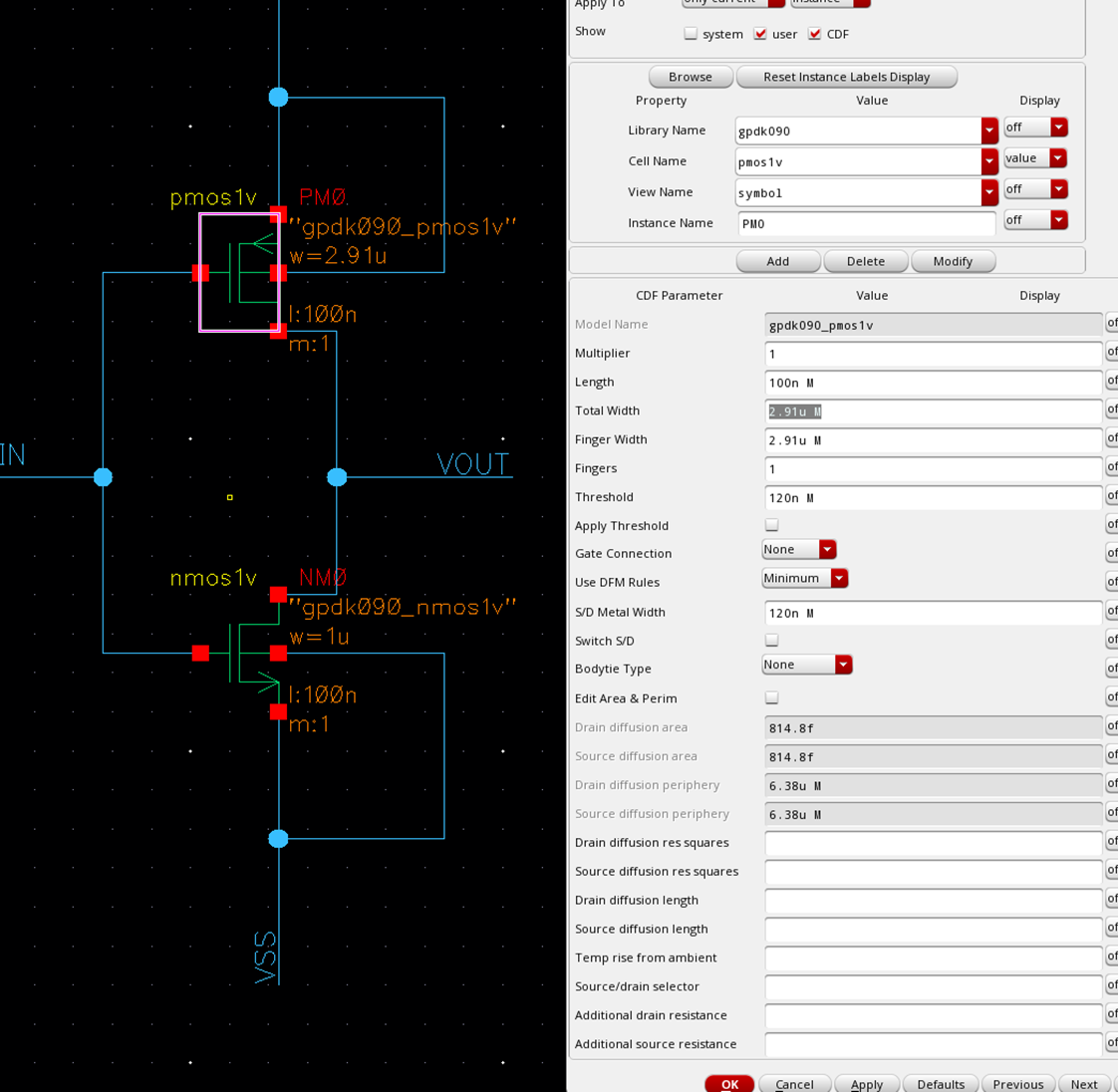Enable the Apply Threshold checkbox

tap(771, 525)
